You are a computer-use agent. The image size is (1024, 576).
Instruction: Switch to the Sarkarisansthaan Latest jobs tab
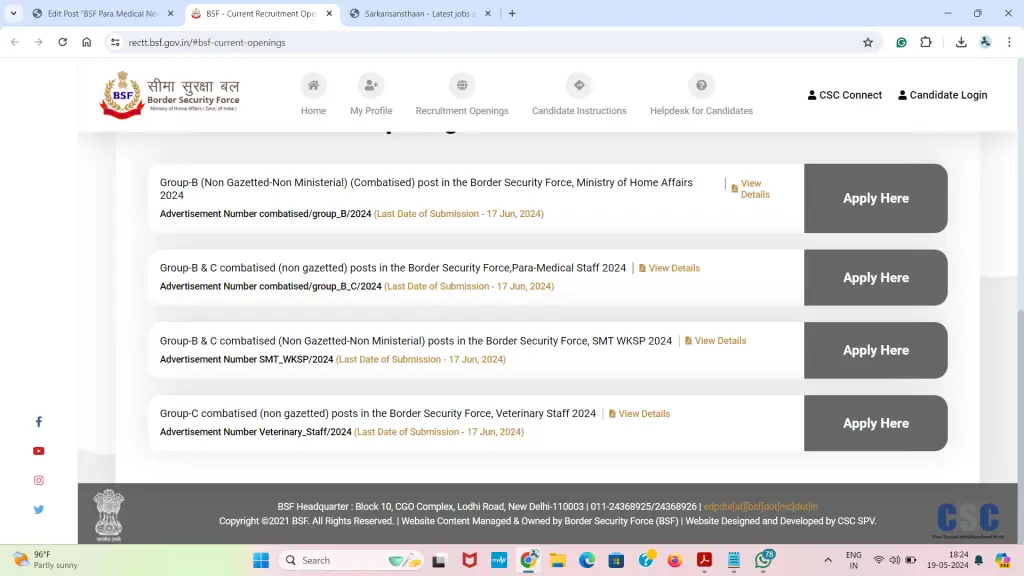click(420, 14)
